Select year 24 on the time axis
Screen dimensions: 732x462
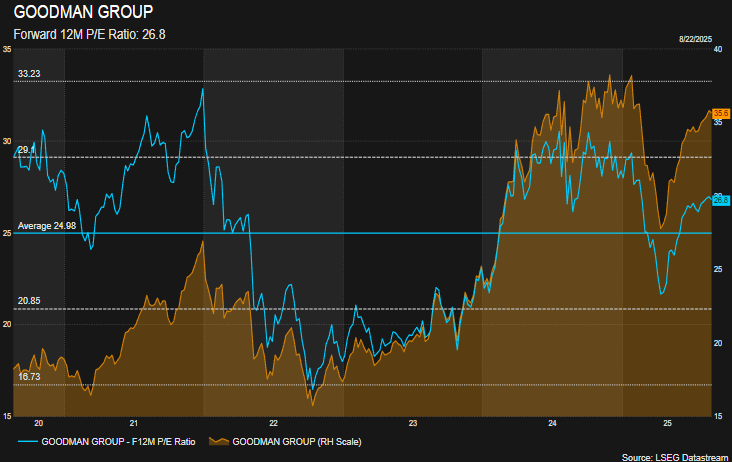552,423
